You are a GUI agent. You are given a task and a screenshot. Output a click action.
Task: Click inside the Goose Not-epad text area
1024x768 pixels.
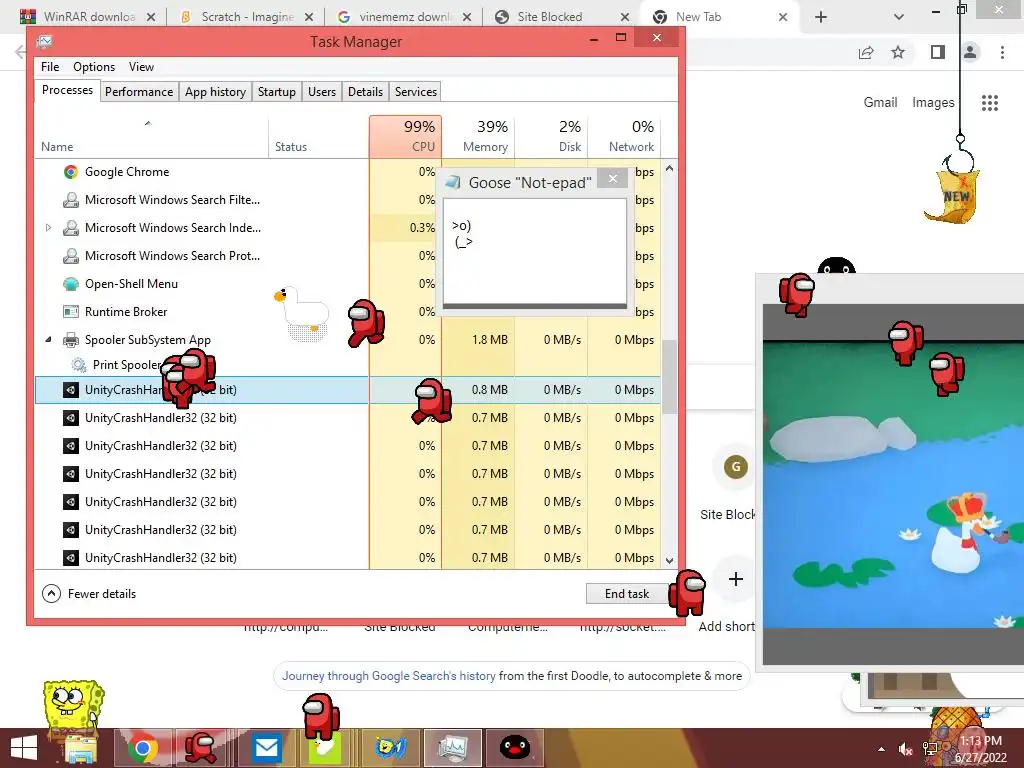tap(535, 251)
